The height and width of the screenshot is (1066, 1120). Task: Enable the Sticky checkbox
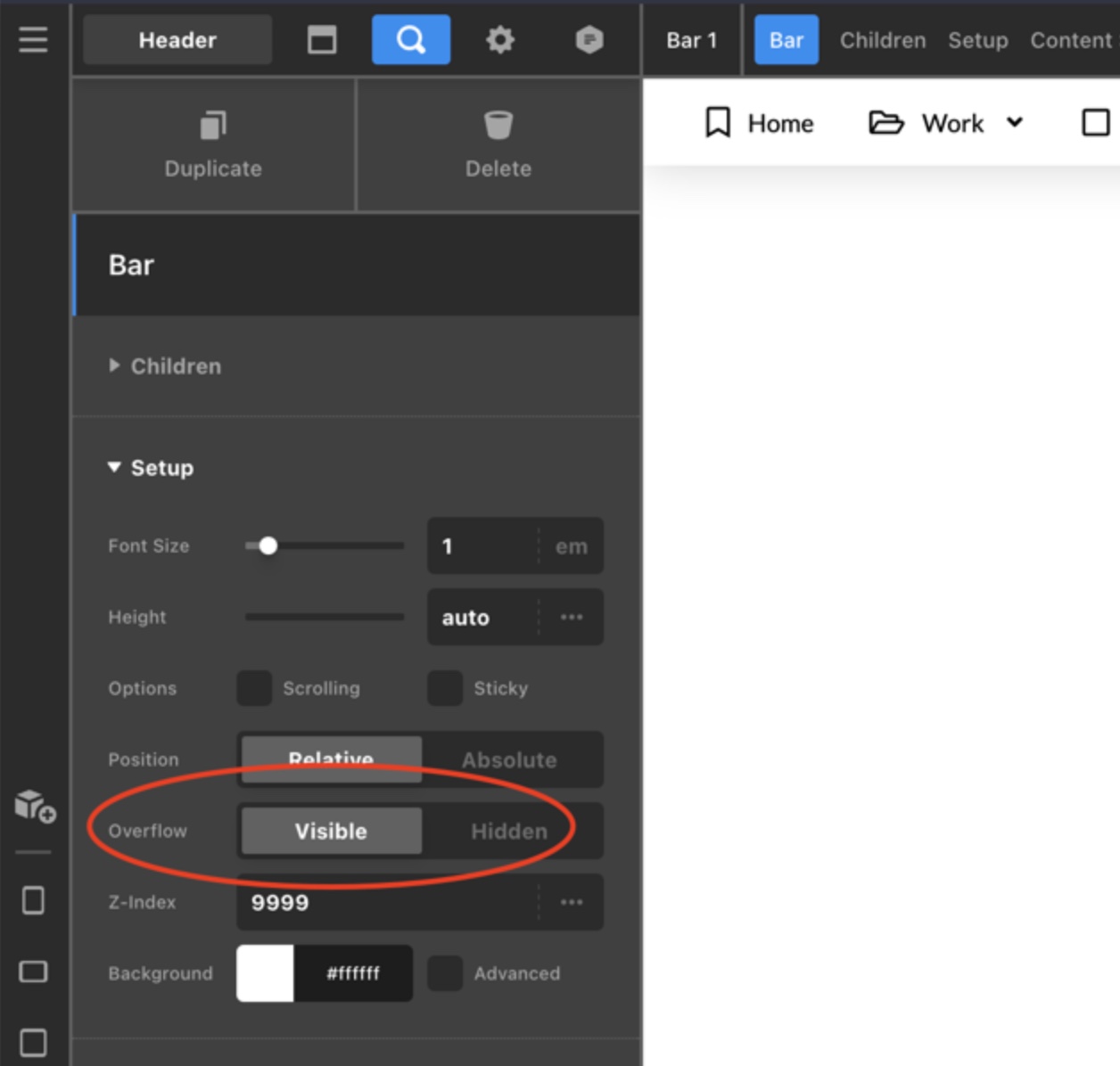pyautogui.click(x=445, y=688)
